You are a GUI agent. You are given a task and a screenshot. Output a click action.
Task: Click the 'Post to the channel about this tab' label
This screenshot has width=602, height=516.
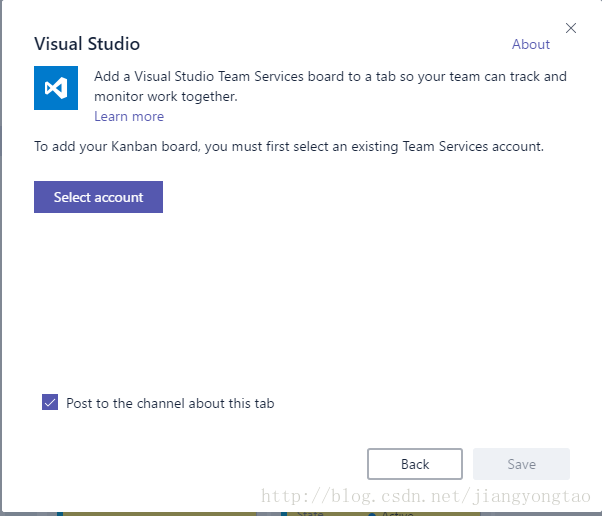coord(170,403)
